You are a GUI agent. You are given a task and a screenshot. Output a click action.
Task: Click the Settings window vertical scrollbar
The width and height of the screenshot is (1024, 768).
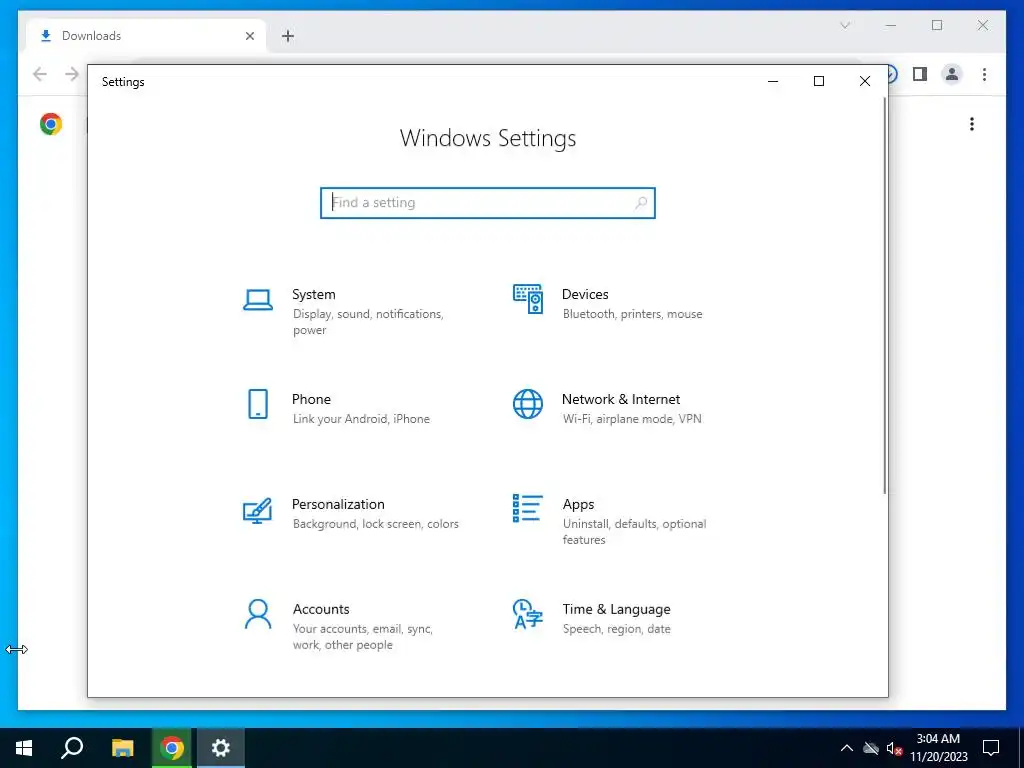(885, 295)
